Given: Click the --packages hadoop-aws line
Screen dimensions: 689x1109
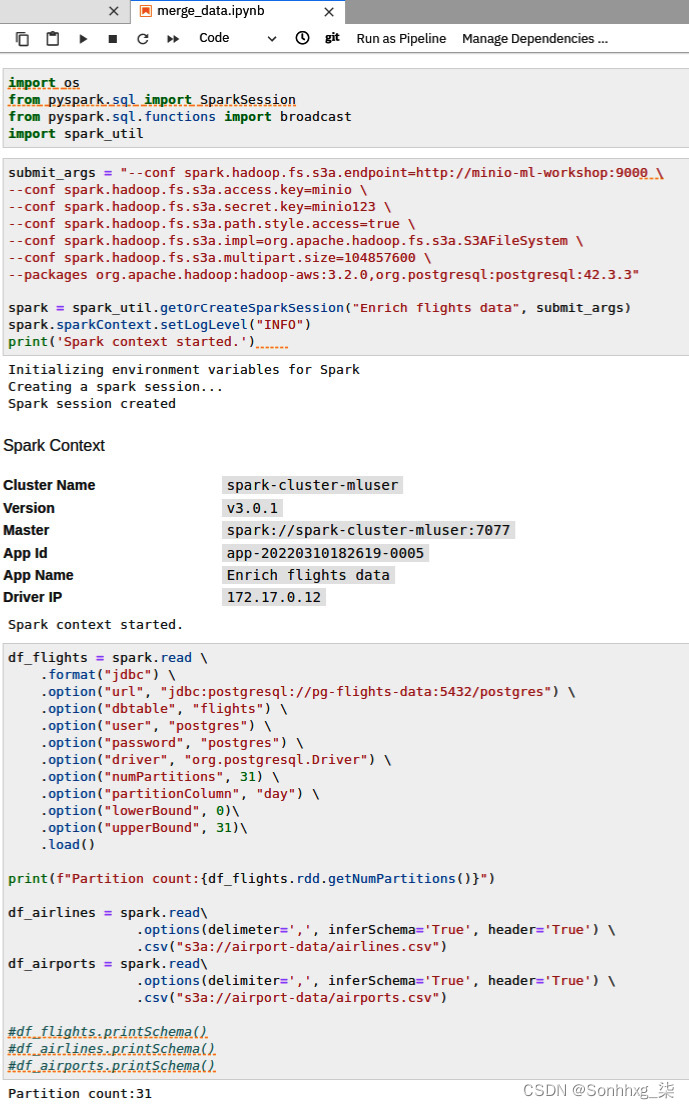Looking at the screenshot, I should pyautogui.click(x=323, y=274).
